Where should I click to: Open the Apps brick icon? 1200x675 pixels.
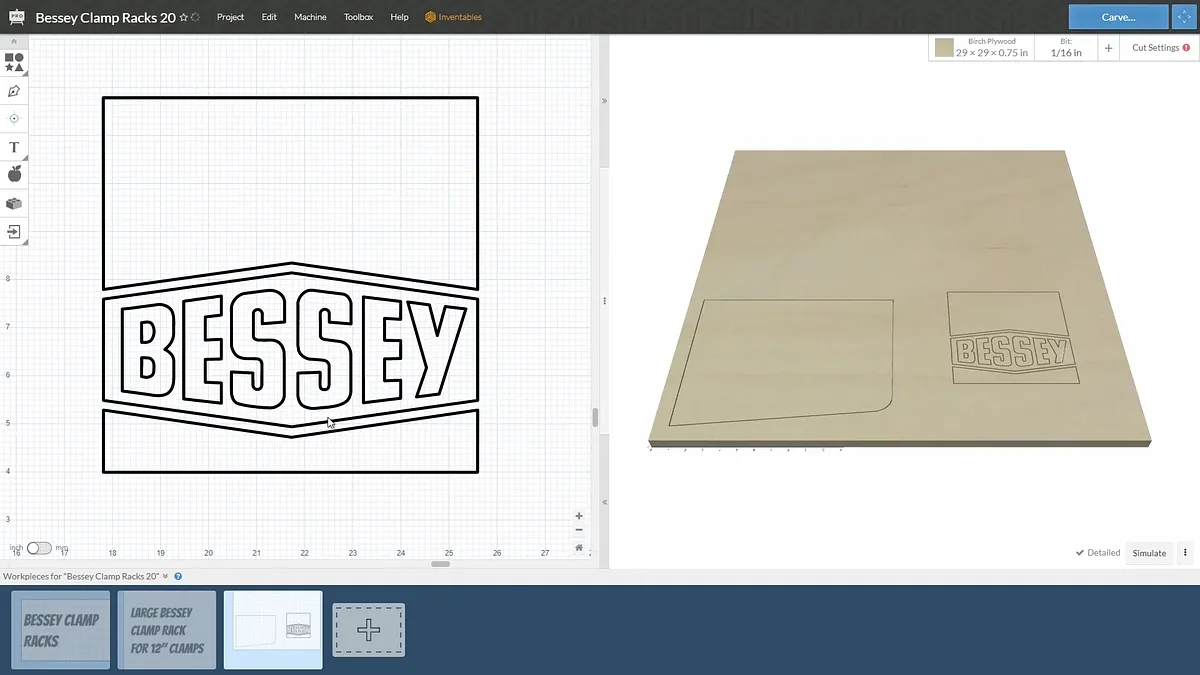click(x=14, y=204)
